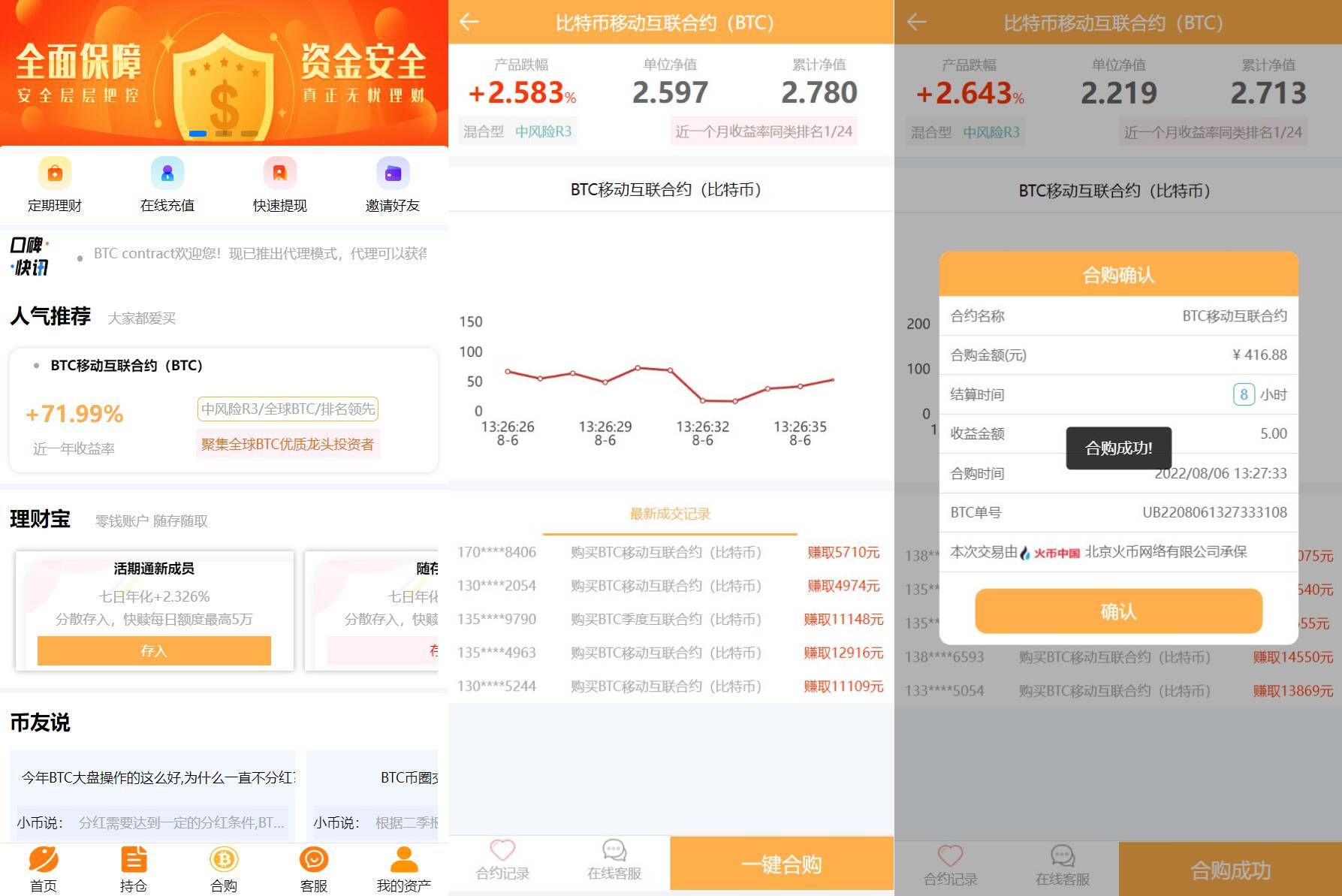Switch to the 最新成交记录 tab

[669, 514]
